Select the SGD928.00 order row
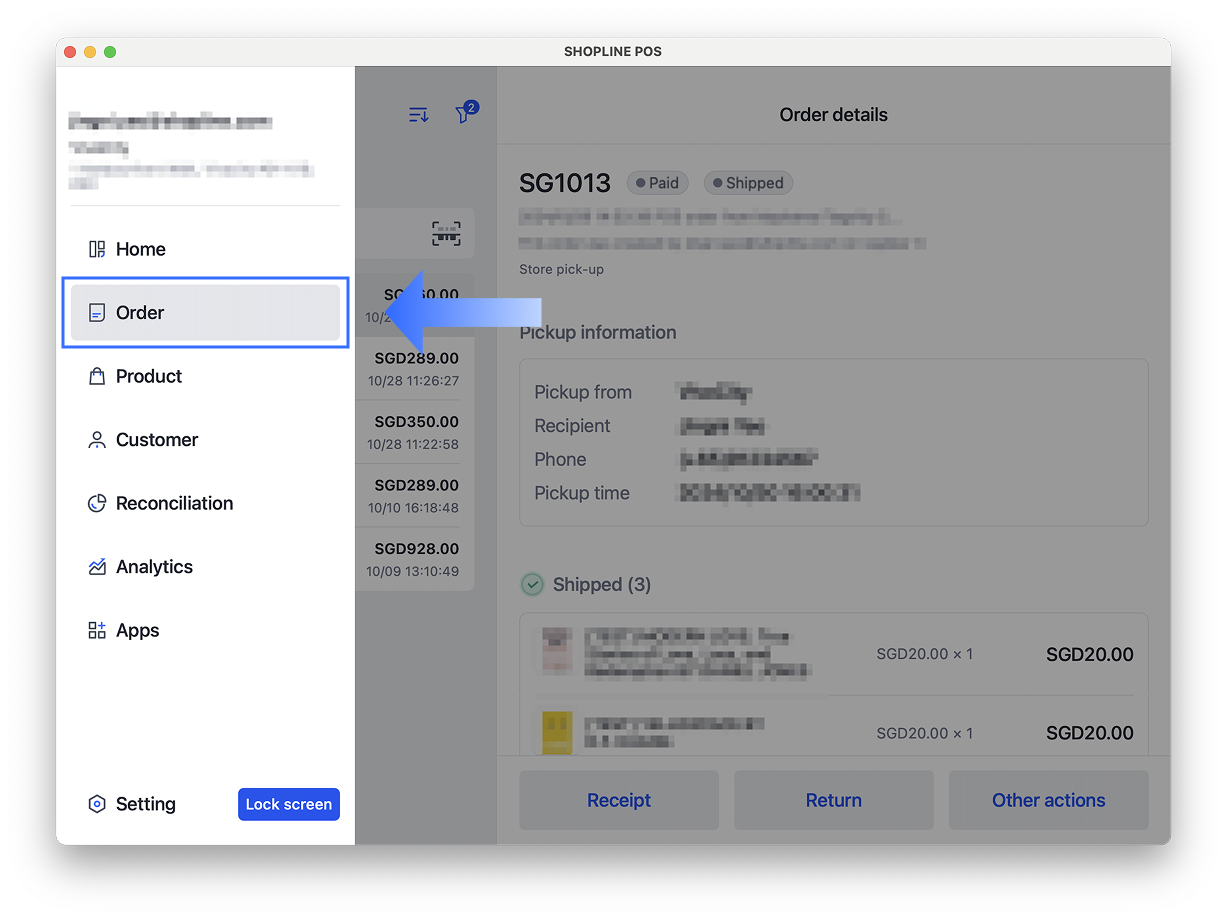The width and height of the screenshot is (1227, 919). tap(415, 559)
